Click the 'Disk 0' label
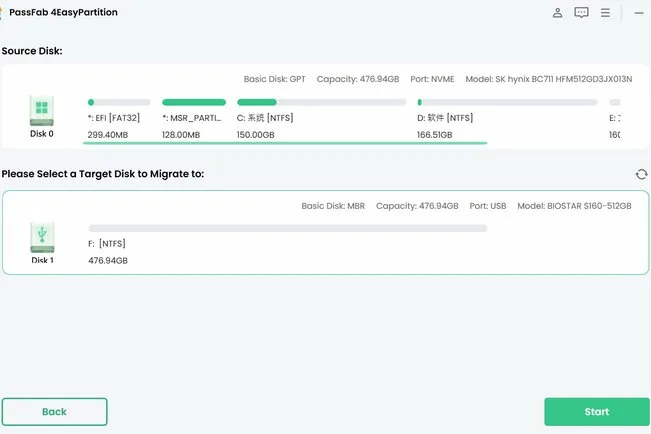The image size is (651, 434). point(42,134)
